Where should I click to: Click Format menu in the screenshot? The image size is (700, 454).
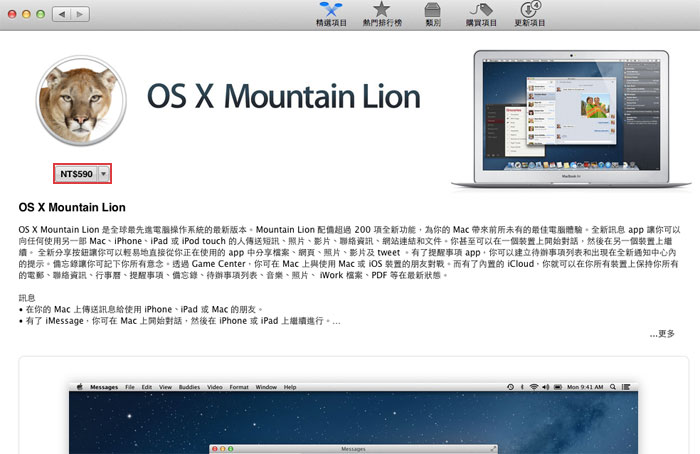(x=239, y=387)
